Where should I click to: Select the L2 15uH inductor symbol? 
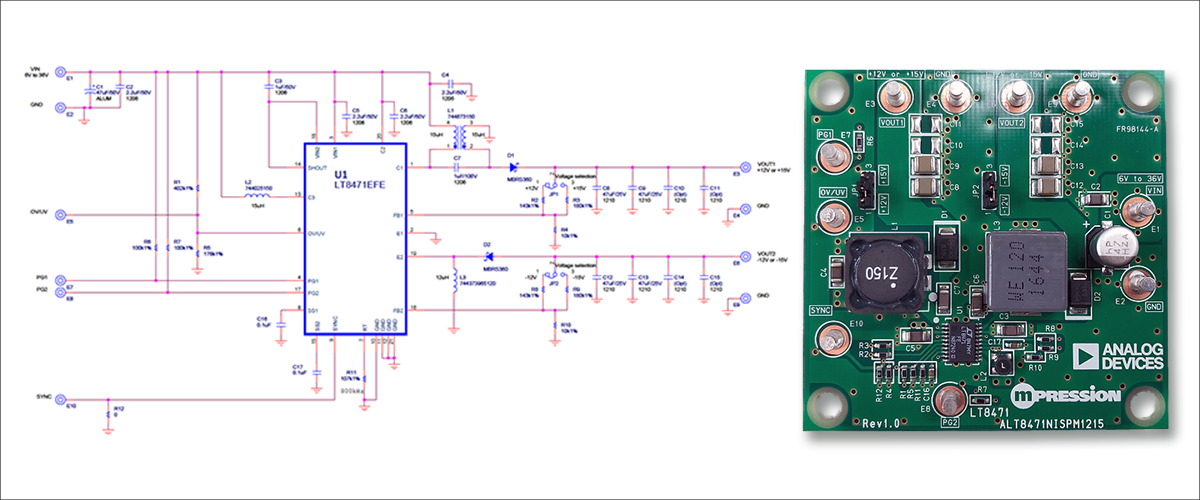tap(259, 196)
